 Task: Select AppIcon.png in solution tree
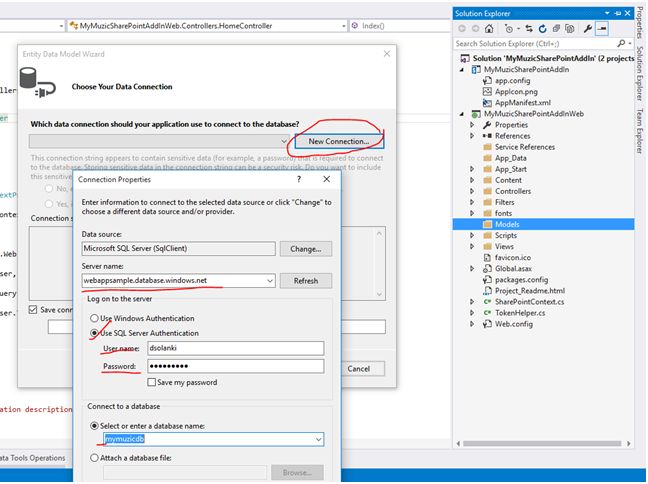pyautogui.click(x=516, y=92)
